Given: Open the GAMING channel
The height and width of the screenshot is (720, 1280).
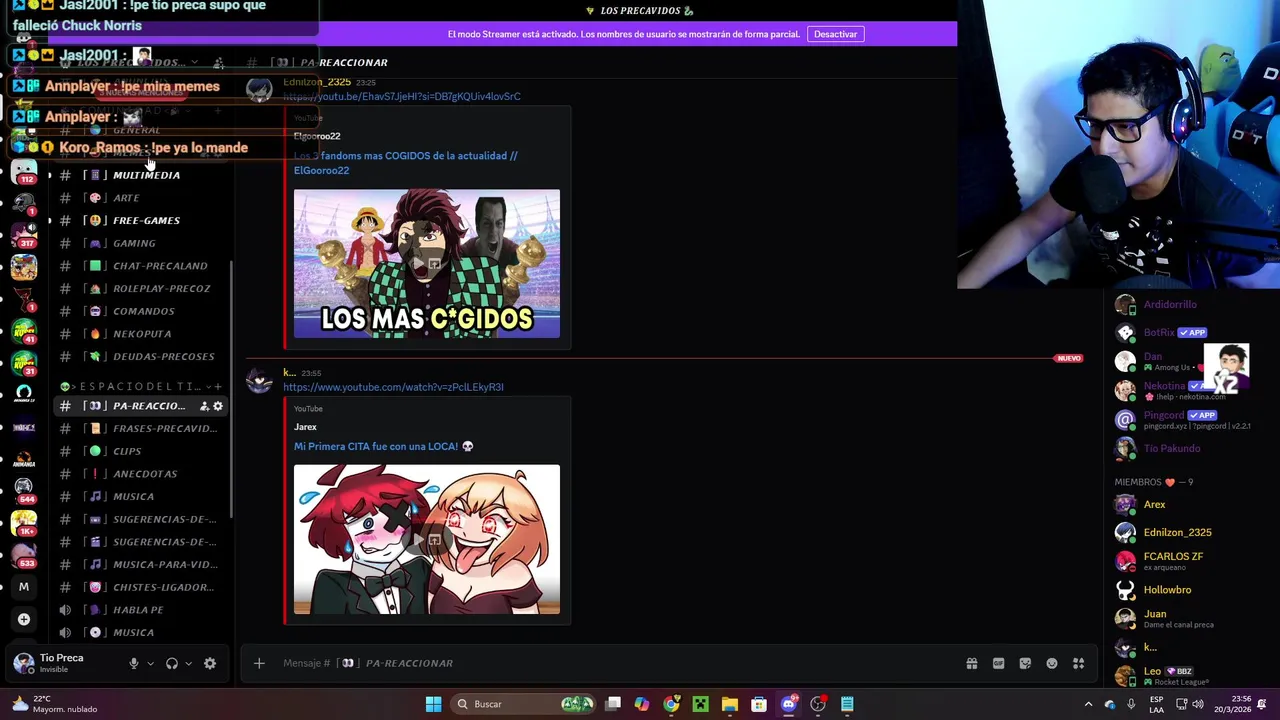Looking at the screenshot, I should tap(140, 243).
